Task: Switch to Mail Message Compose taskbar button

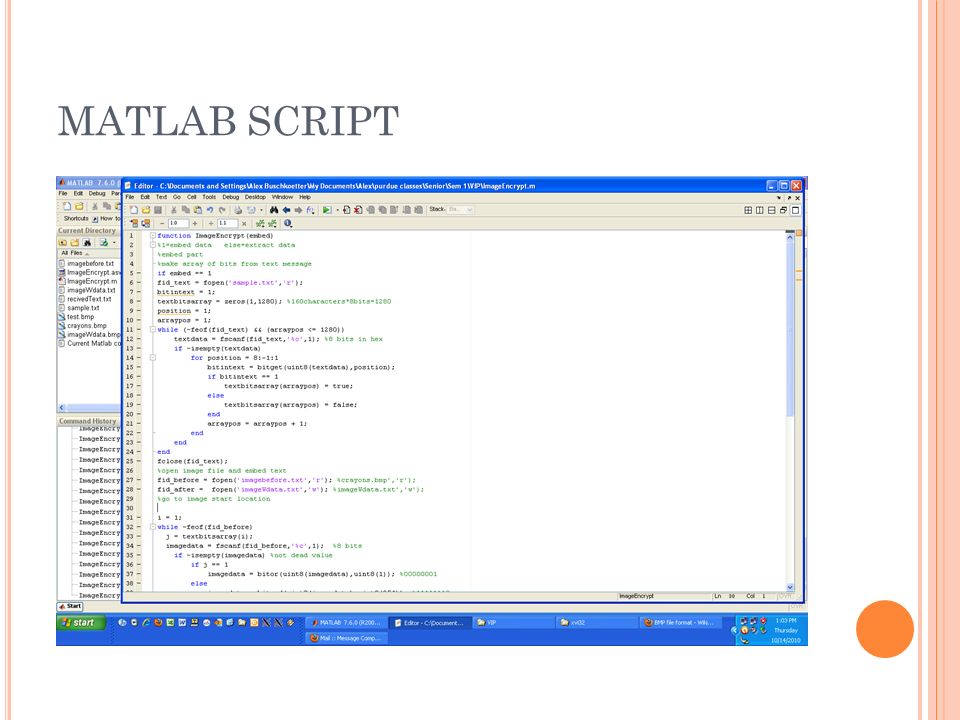Action: 346,638
